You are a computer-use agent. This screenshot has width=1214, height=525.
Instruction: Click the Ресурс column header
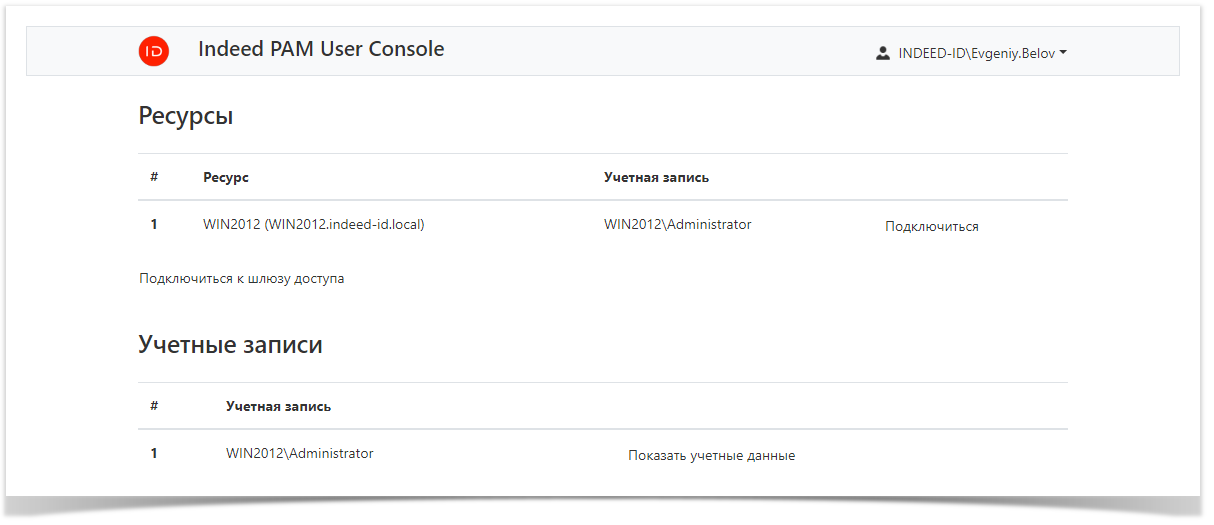[x=225, y=177]
